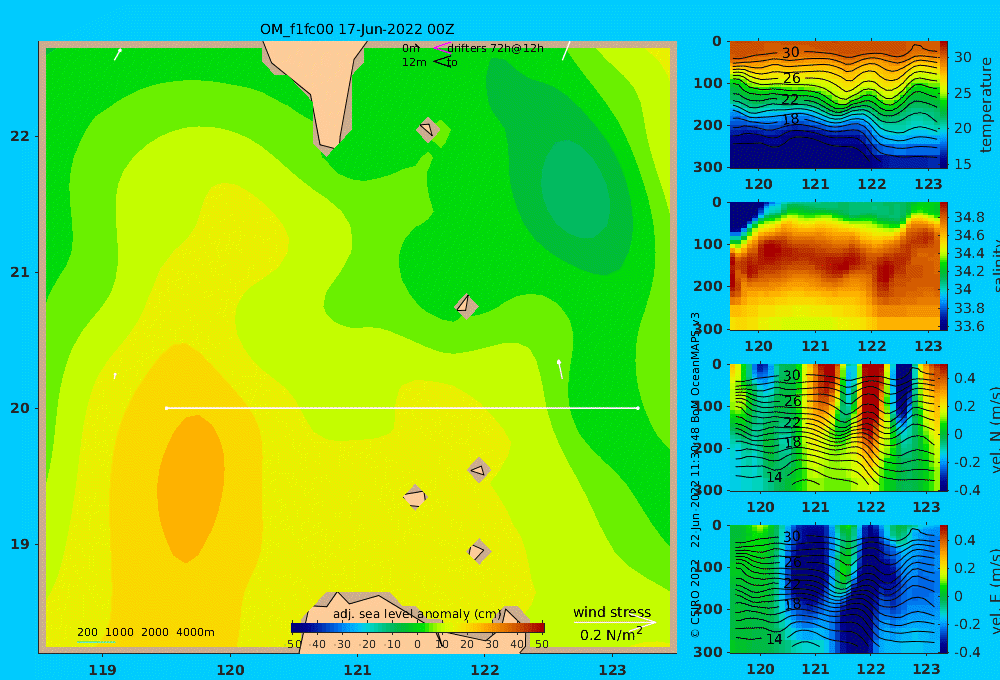Viewport: 1000px width, 680px height.
Task: Click the '34.8' salinity color bar tick
Action: [969, 217]
